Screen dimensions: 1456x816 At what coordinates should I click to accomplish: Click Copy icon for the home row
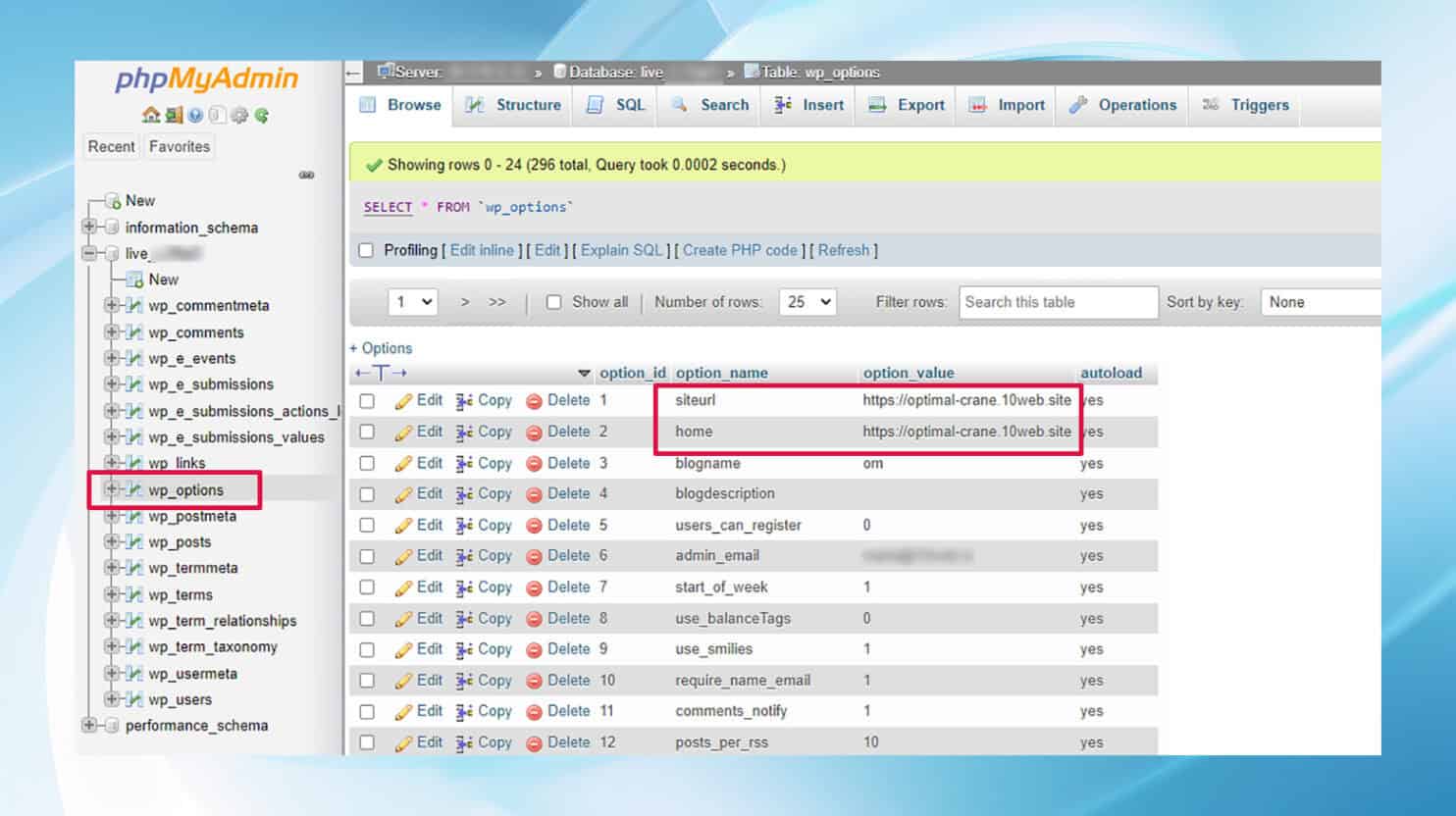pyautogui.click(x=465, y=433)
